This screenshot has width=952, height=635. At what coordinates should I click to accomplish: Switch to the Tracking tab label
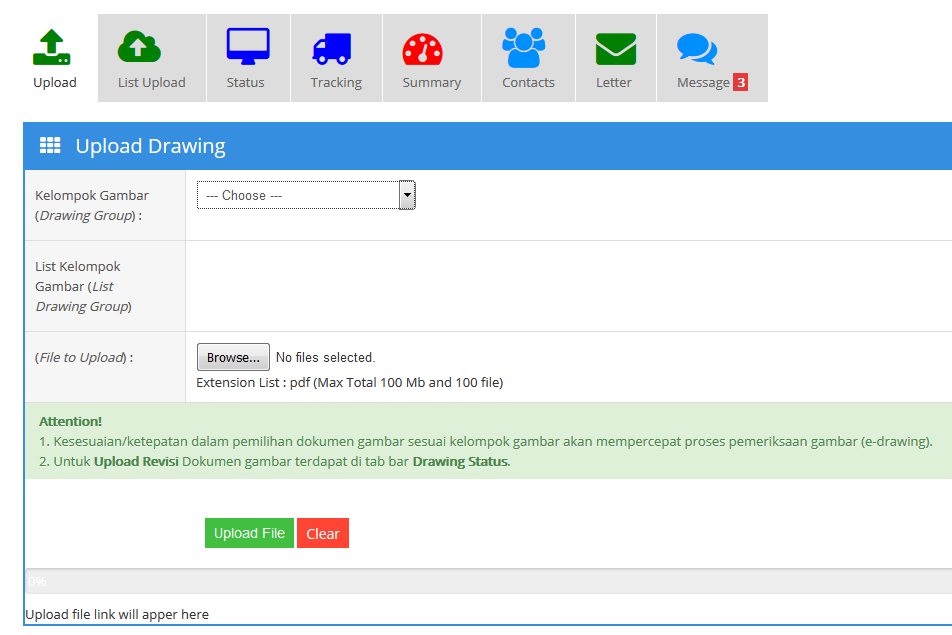click(x=336, y=83)
